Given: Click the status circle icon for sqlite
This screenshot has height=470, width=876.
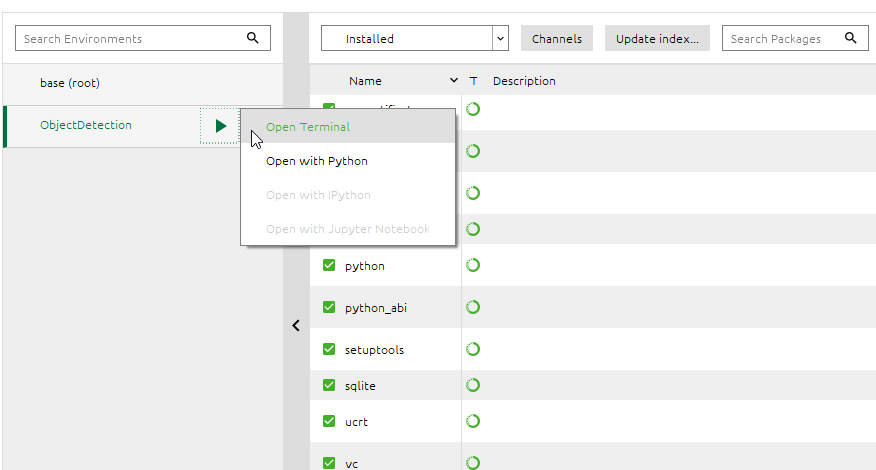Looking at the screenshot, I should [x=473, y=385].
